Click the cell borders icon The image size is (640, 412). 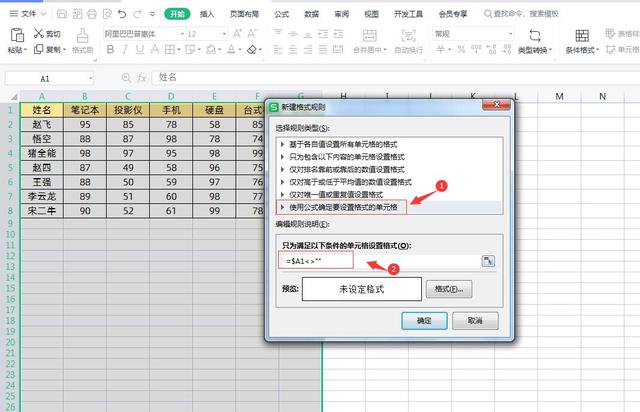click(x=169, y=50)
